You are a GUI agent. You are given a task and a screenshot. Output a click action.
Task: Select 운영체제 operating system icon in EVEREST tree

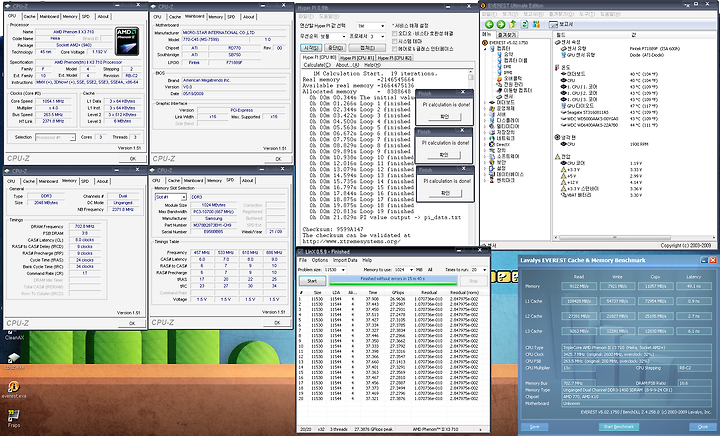pyautogui.click(x=492, y=108)
